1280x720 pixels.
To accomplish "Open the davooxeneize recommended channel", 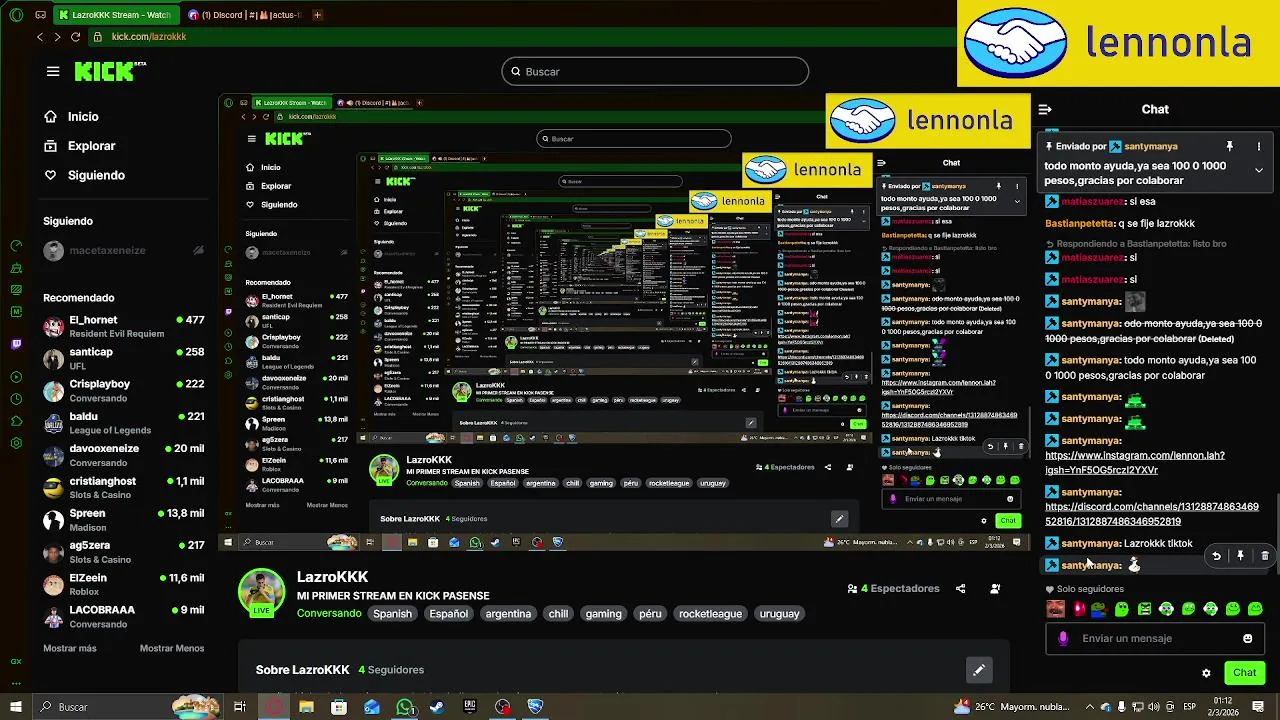I will point(124,455).
